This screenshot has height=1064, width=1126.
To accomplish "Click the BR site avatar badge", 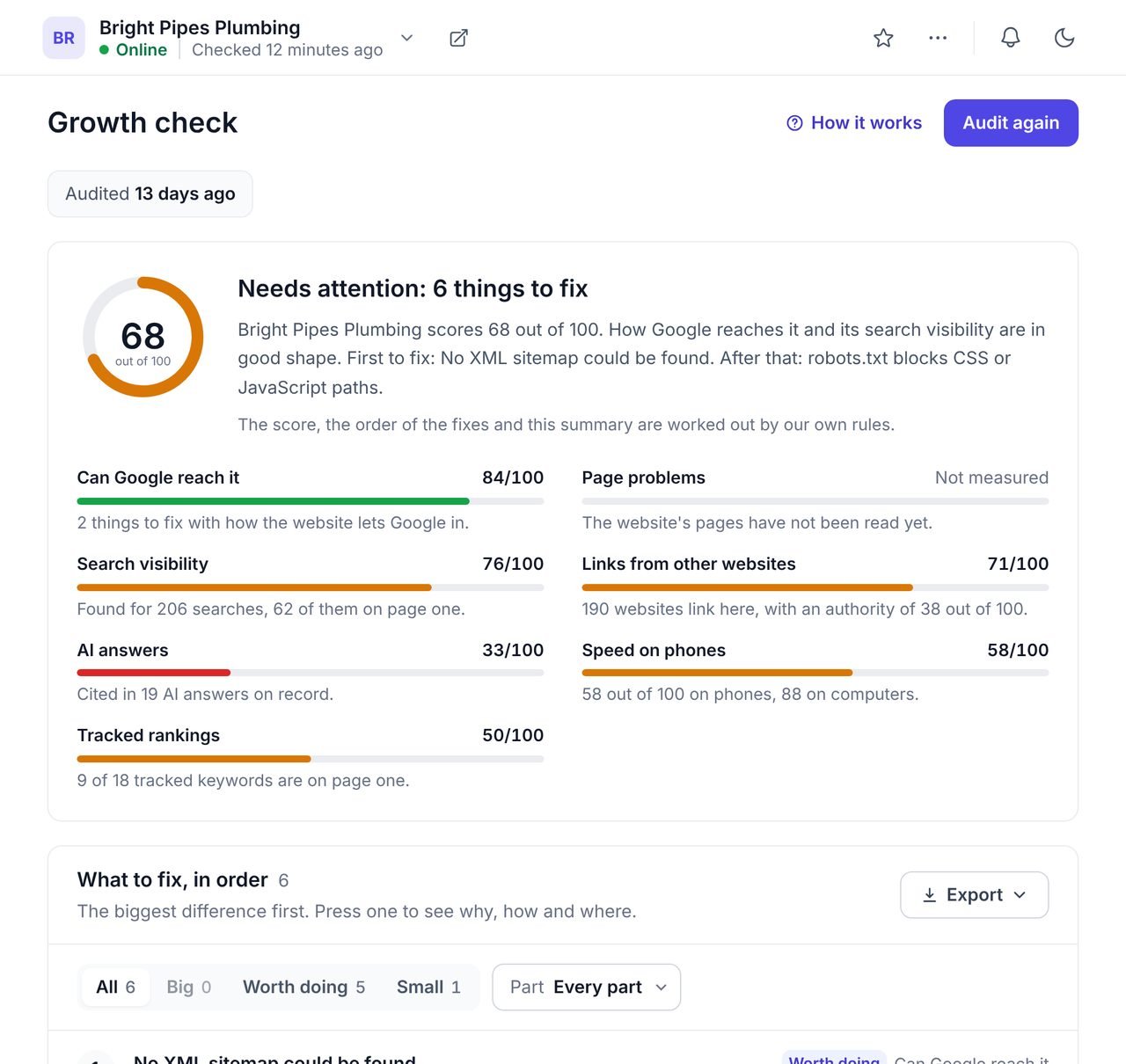I will click(x=64, y=38).
